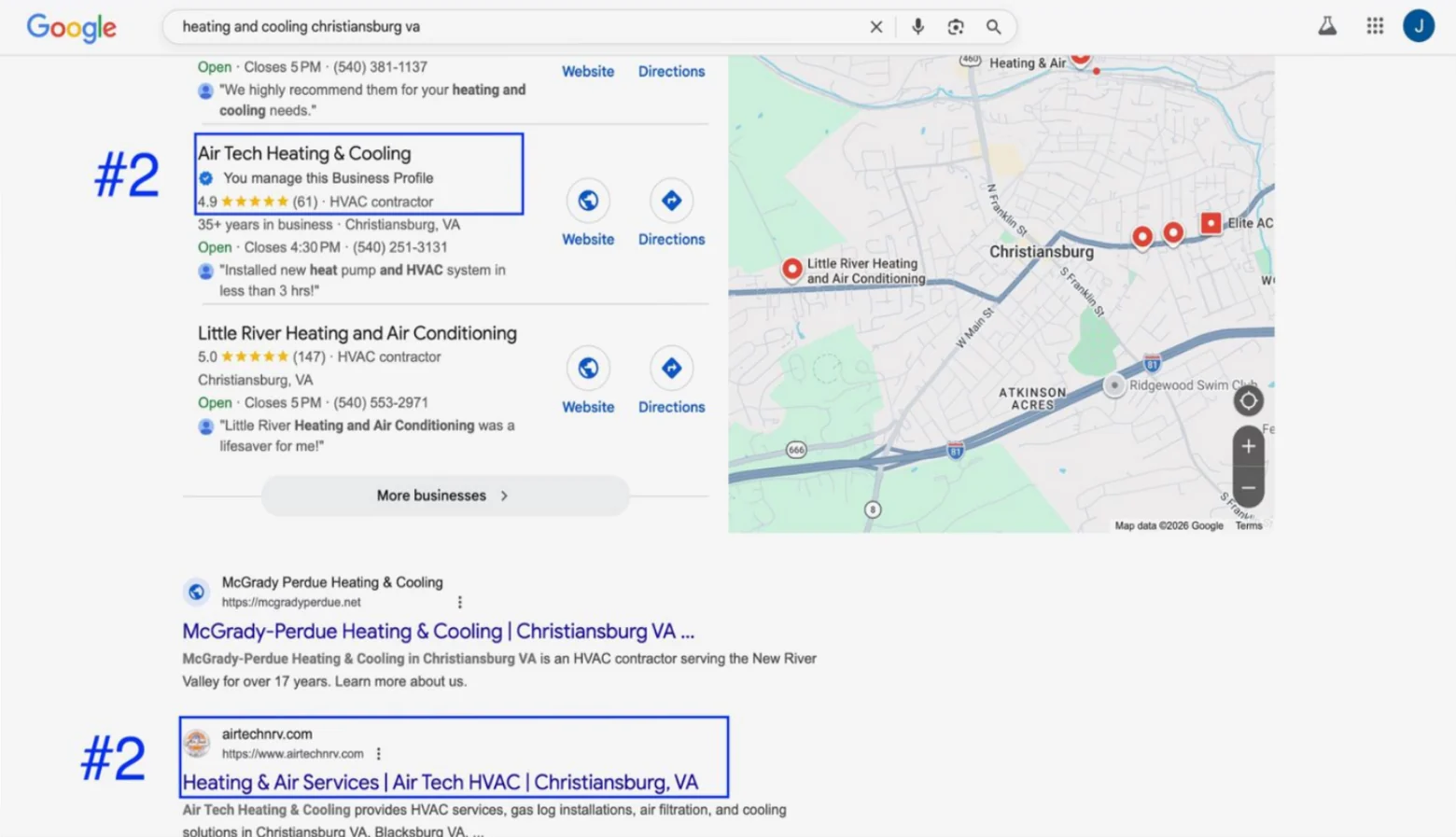Open the airtechnrv.com result options menu
The height and width of the screenshot is (837, 1456).
coord(378,754)
